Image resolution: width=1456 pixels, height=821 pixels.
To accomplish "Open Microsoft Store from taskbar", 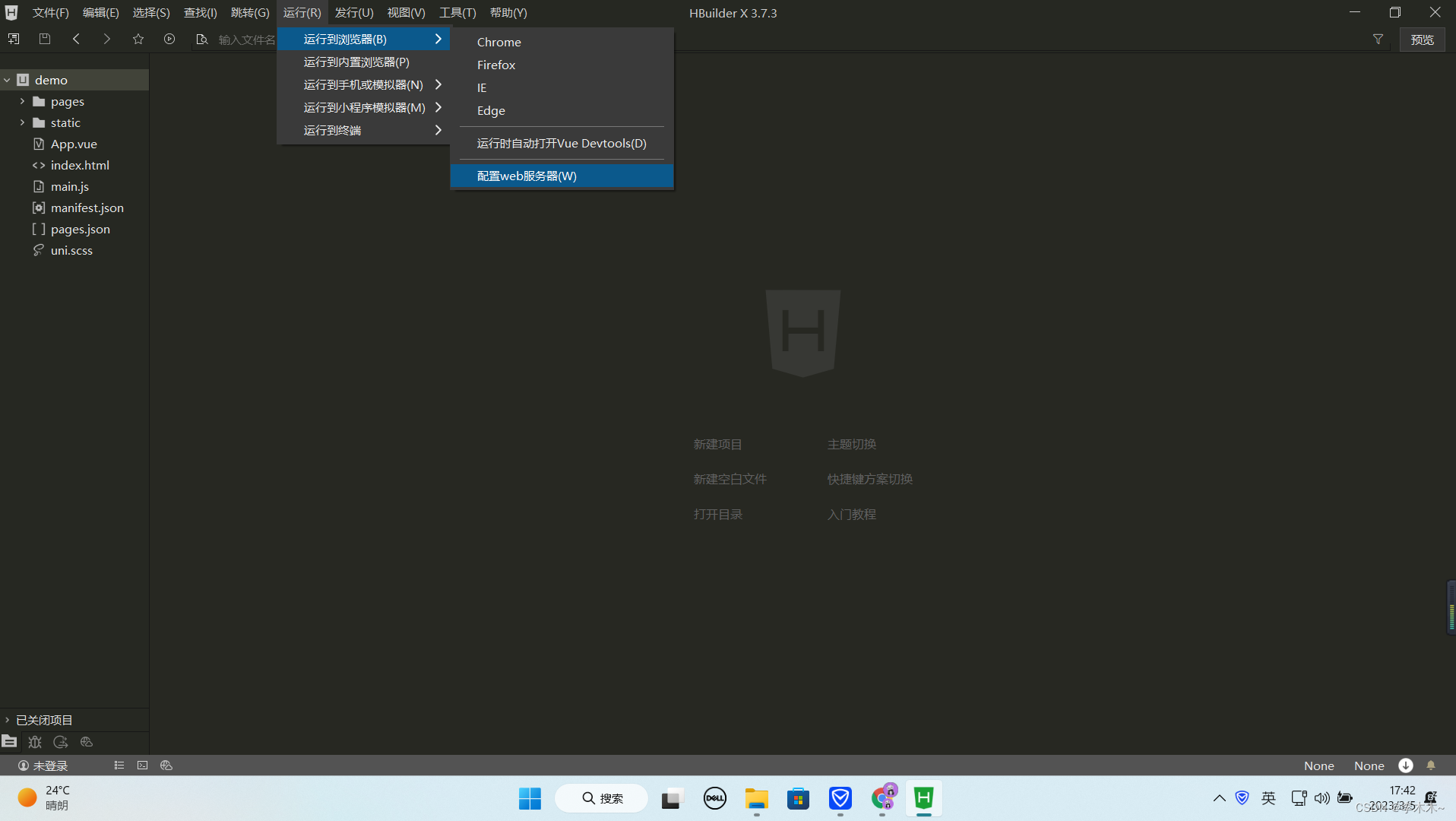I will coord(798,798).
